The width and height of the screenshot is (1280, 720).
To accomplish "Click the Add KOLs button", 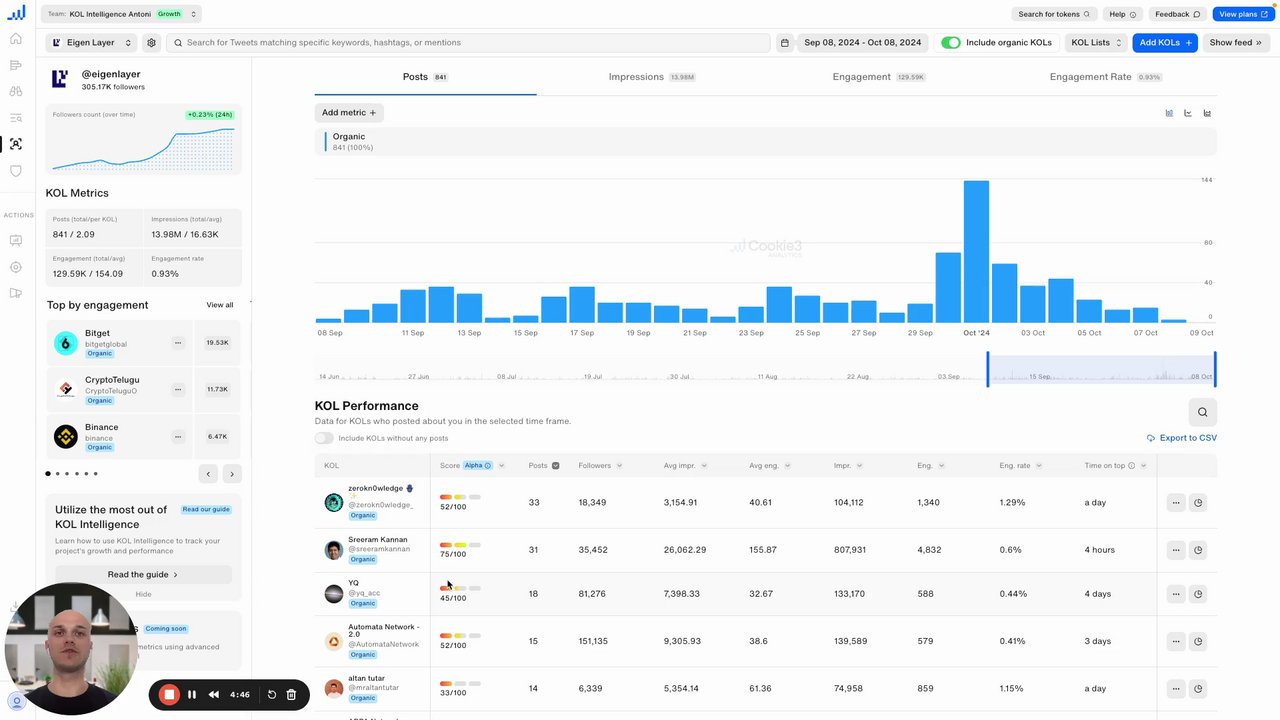I will pos(1164,43).
